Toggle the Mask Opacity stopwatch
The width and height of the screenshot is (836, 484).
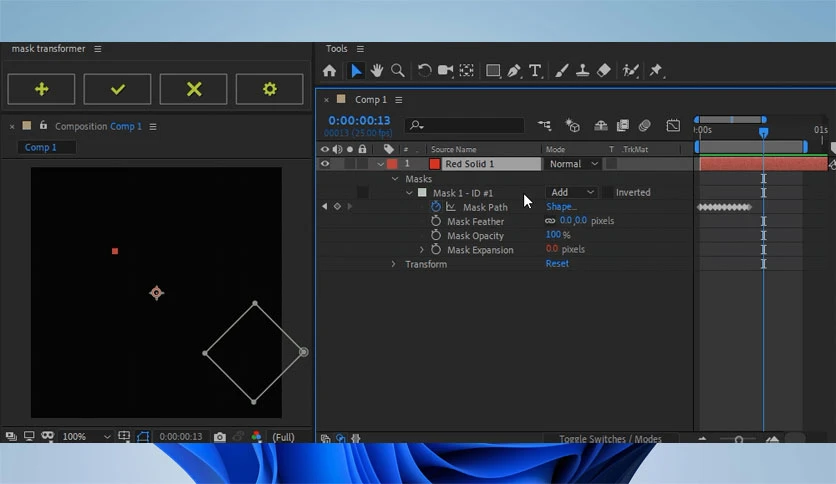(436, 236)
